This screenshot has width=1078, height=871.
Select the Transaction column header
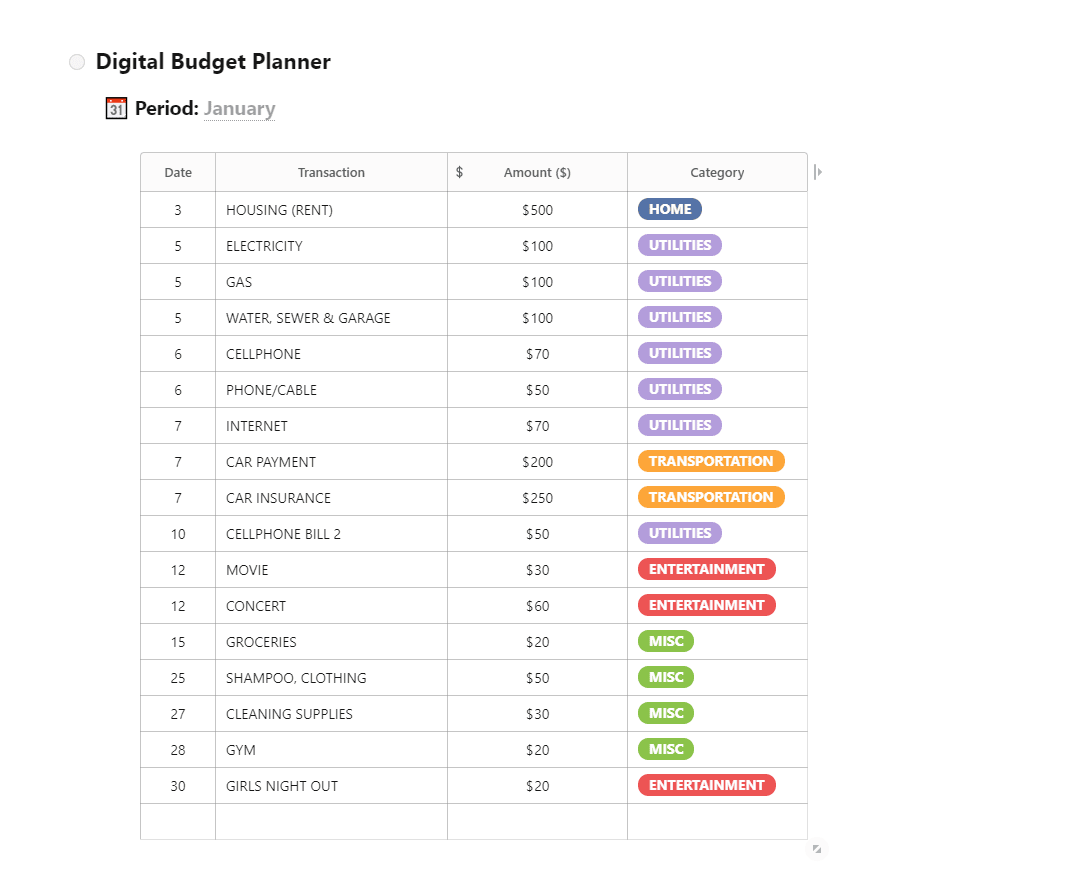click(x=331, y=173)
